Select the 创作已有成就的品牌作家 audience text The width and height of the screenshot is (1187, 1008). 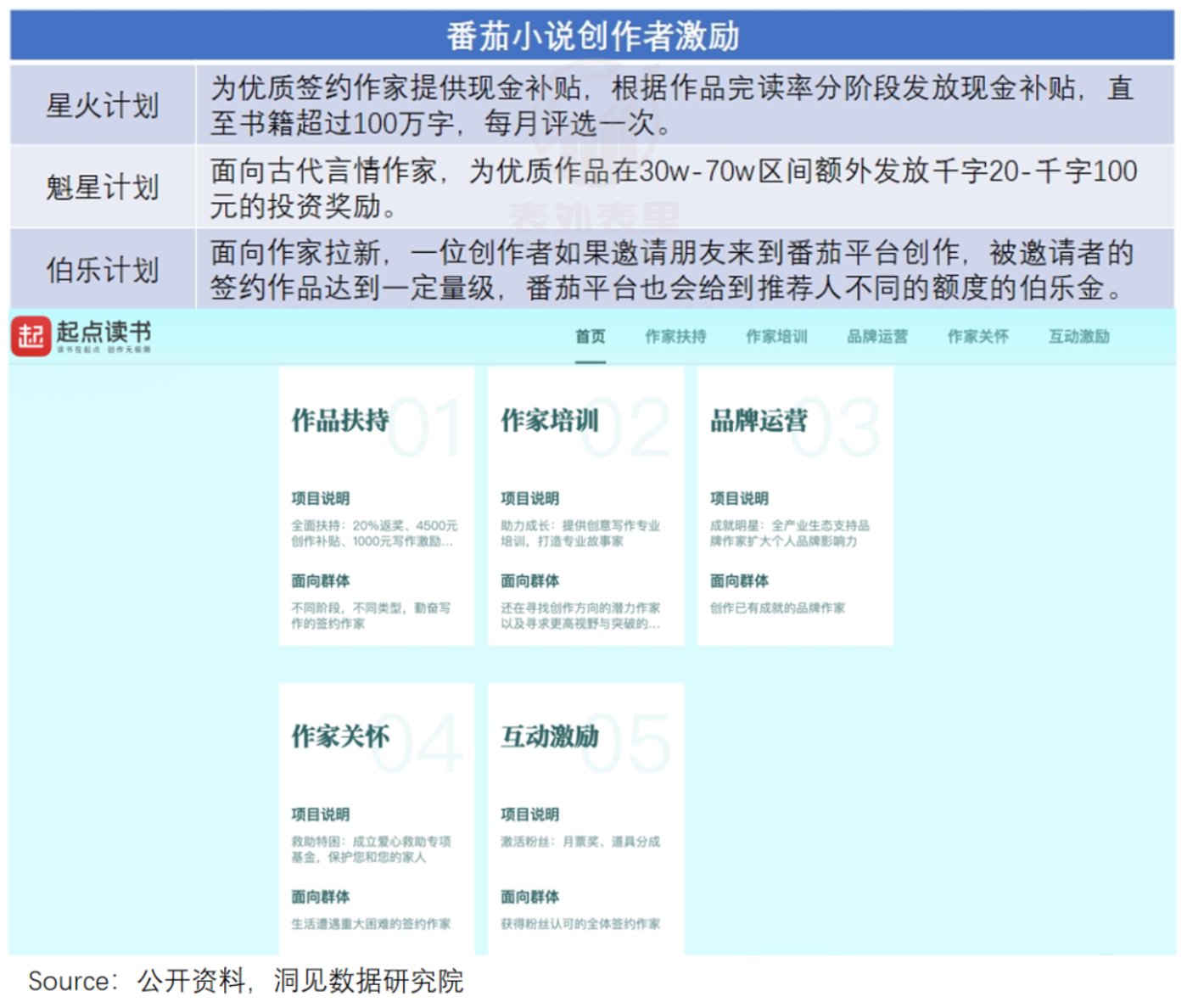(777, 608)
